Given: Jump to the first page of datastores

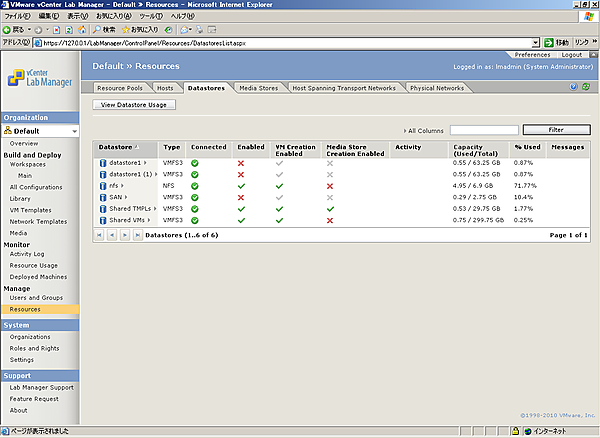Looking at the screenshot, I should (100, 235).
